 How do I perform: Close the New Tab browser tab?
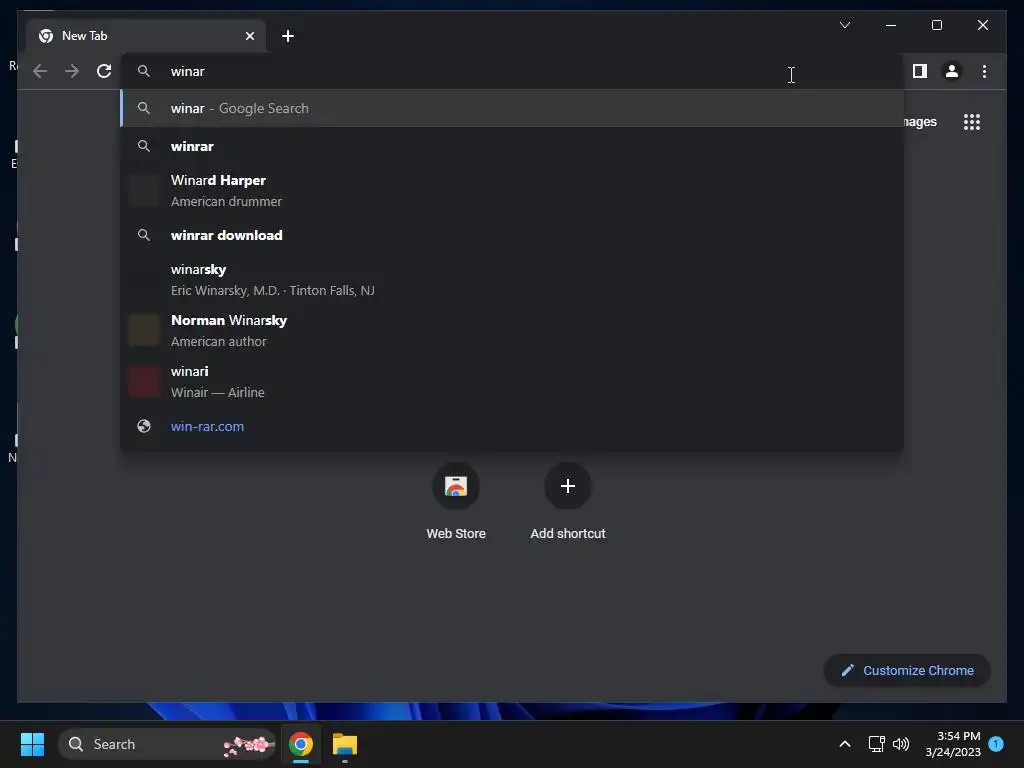(249, 36)
